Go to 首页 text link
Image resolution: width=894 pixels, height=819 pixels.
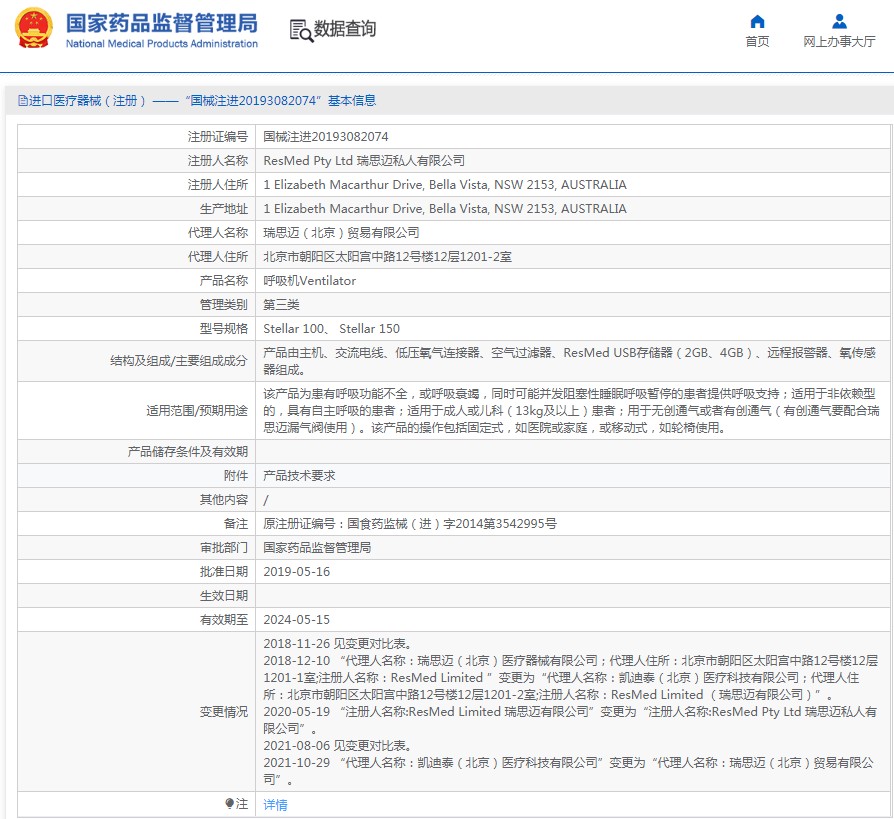(757, 42)
